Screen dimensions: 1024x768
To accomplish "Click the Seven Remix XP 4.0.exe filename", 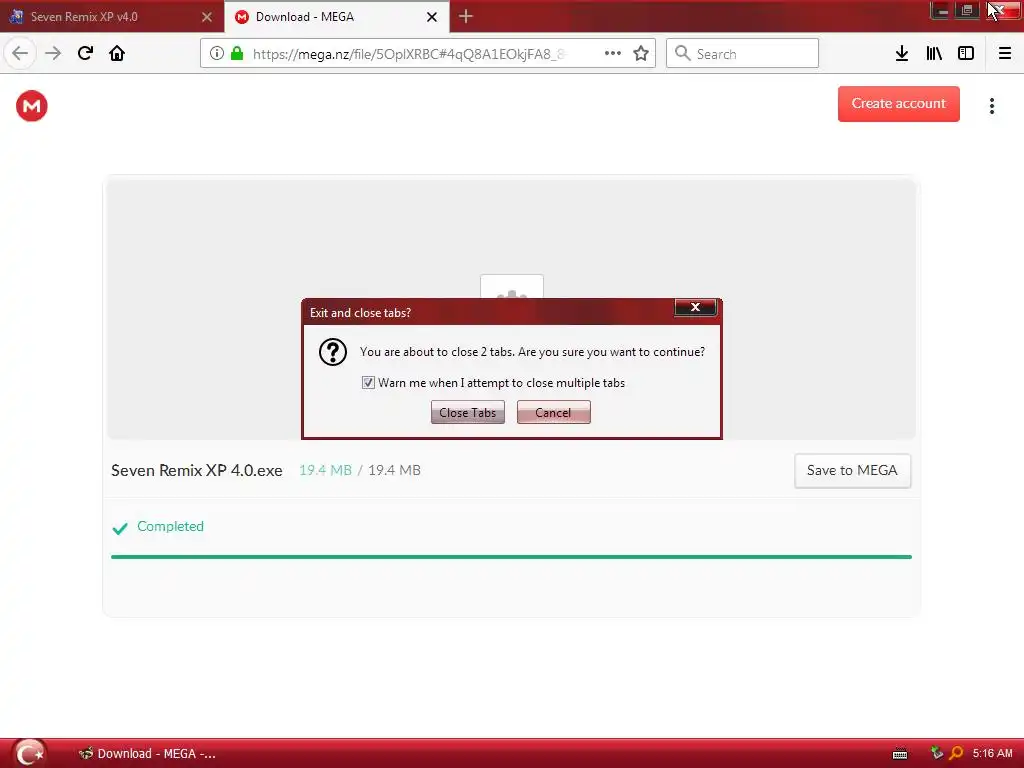I will coord(197,470).
